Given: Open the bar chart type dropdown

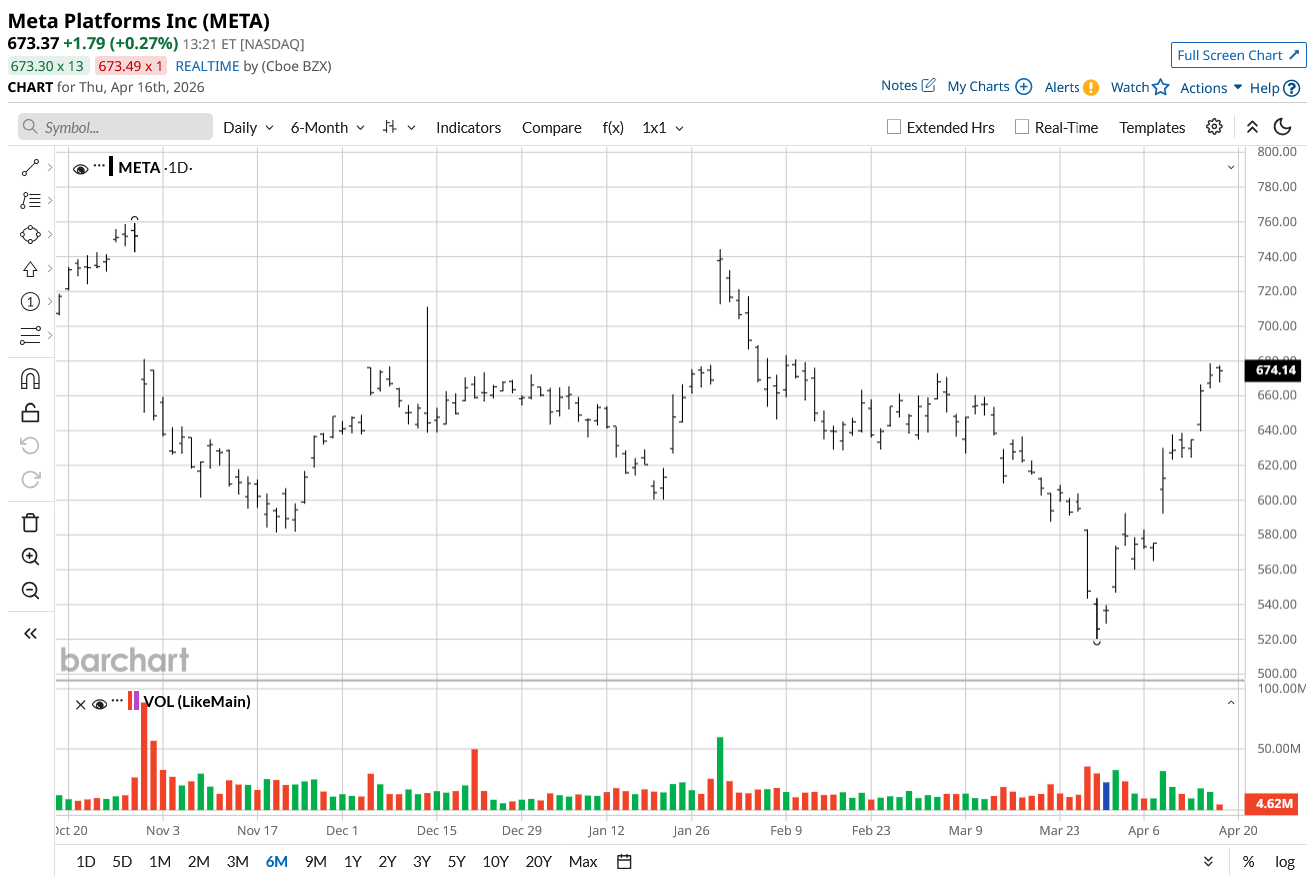Looking at the screenshot, I should click(x=398, y=127).
